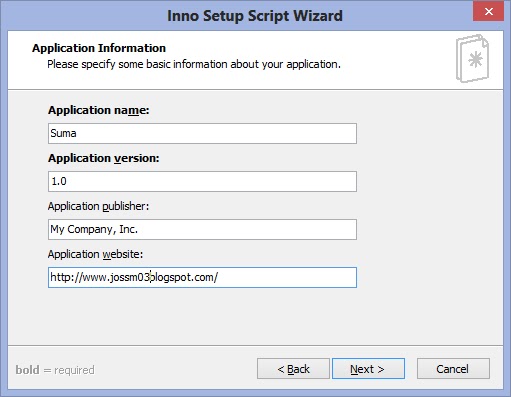Click the Next > button

click(368, 369)
